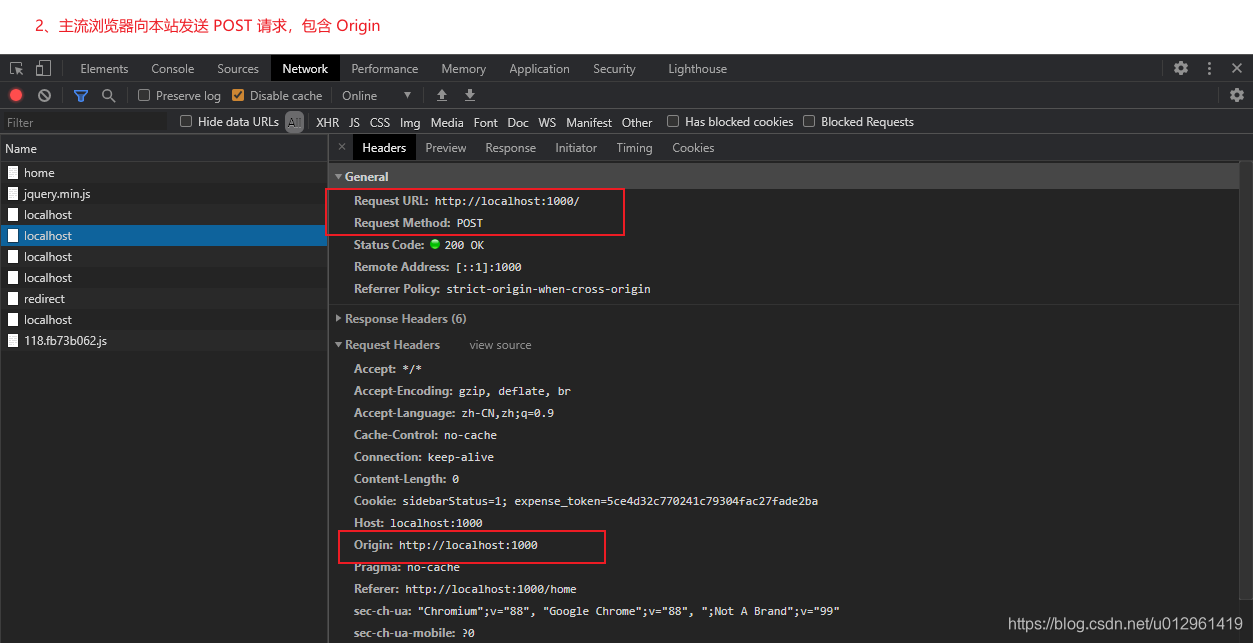Click the file icon beside home request

[13, 172]
